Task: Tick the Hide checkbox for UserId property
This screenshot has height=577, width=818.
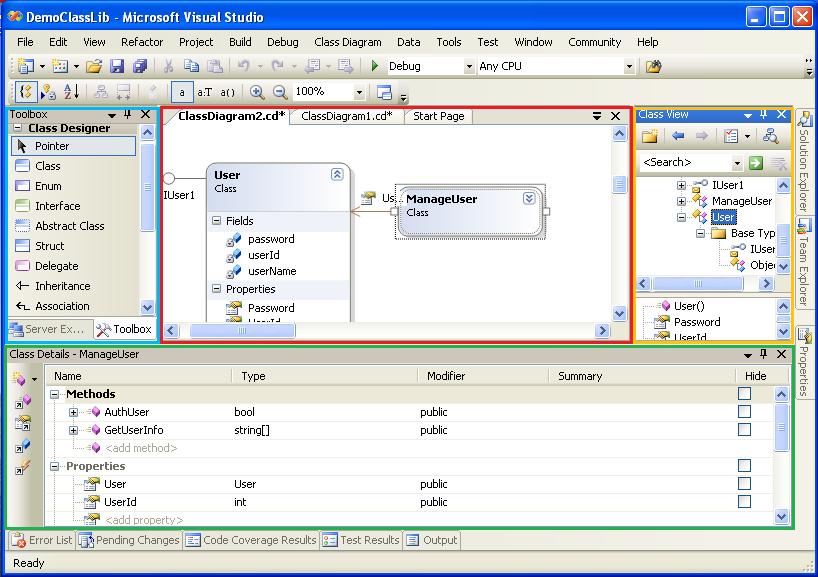Action: click(744, 502)
